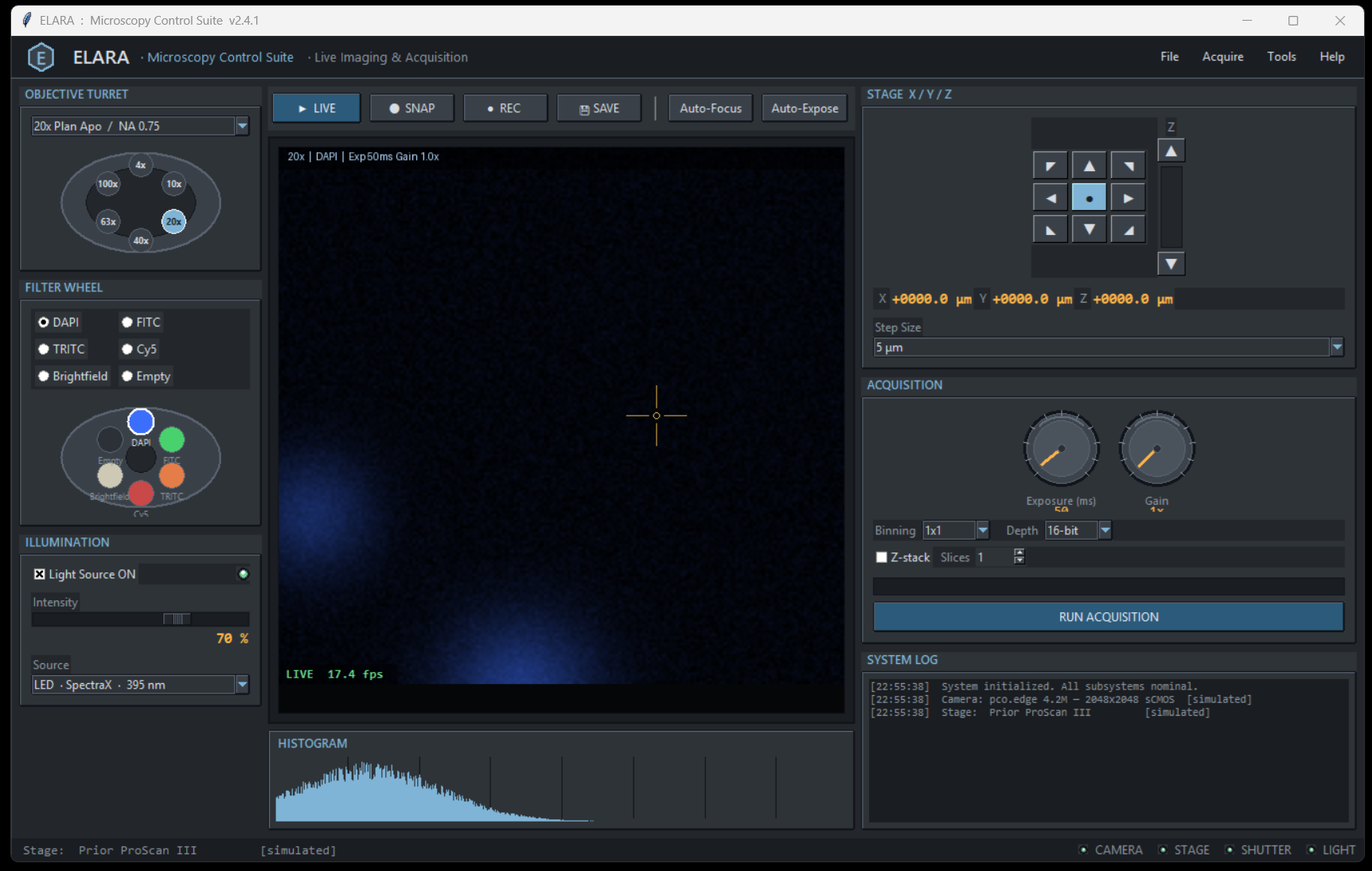This screenshot has width=1372, height=871.
Task: Click blue DAPI position on filter wheel
Action: [x=141, y=421]
